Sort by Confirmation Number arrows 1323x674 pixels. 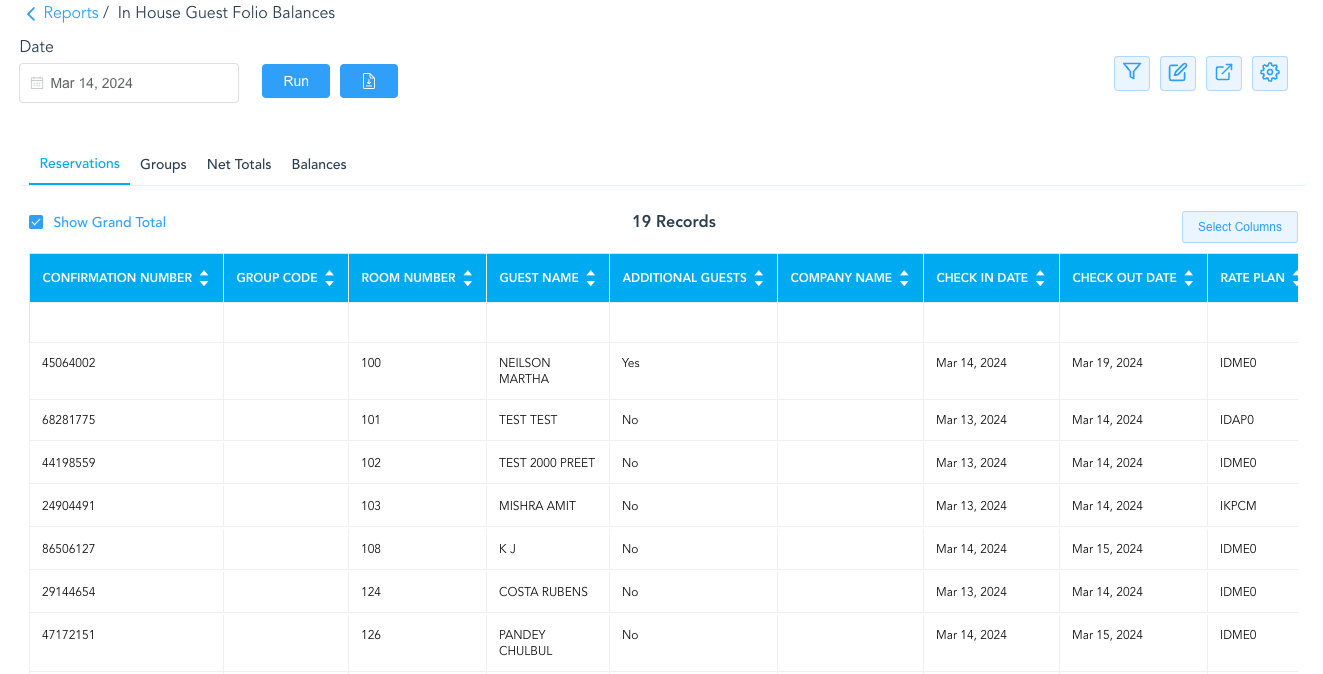pyautogui.click(x=204, y=278)
